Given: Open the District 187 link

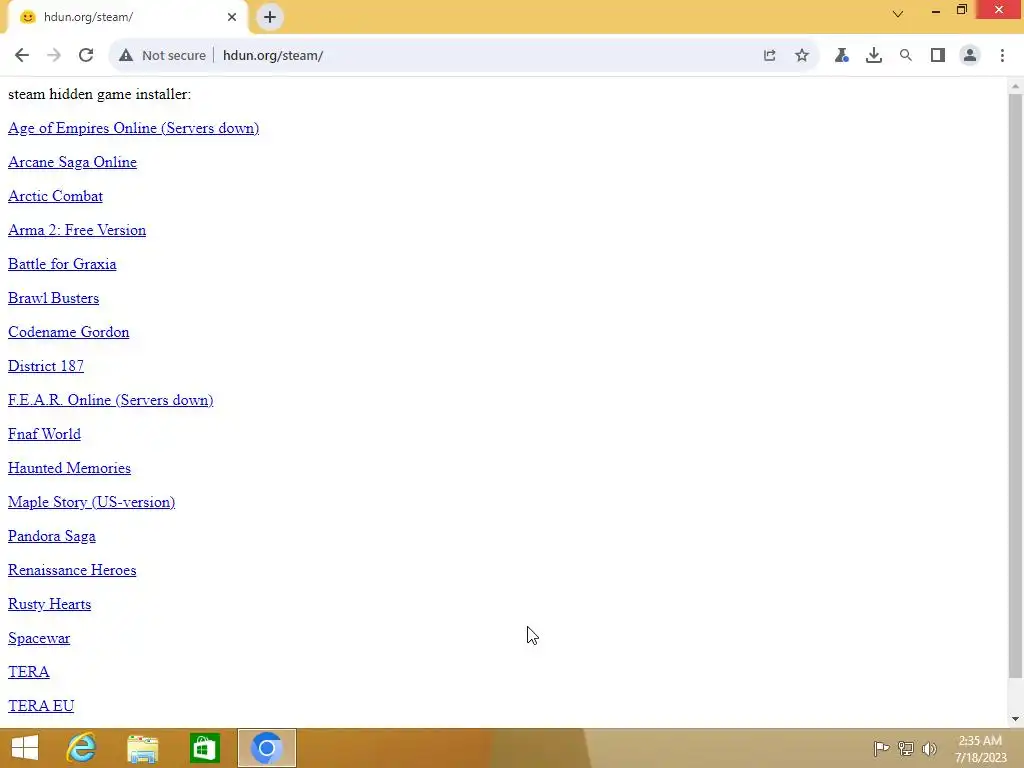Looking at the screenshot, I should 46,366.
